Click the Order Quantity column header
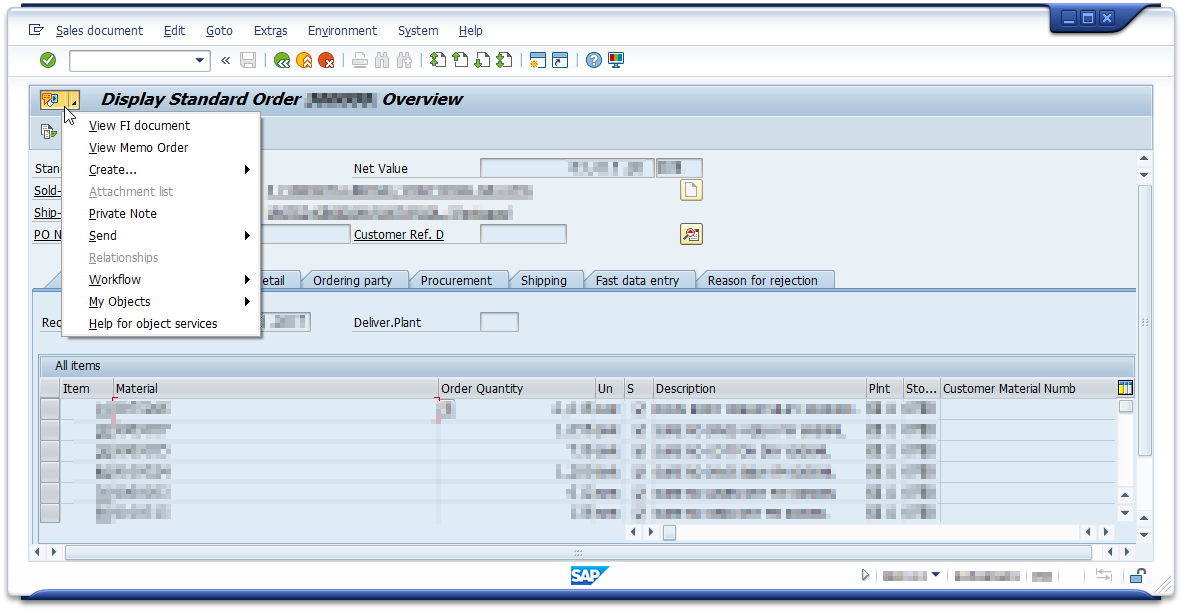The width and height of the screenshot is (1182, 614). pos(516,389)
